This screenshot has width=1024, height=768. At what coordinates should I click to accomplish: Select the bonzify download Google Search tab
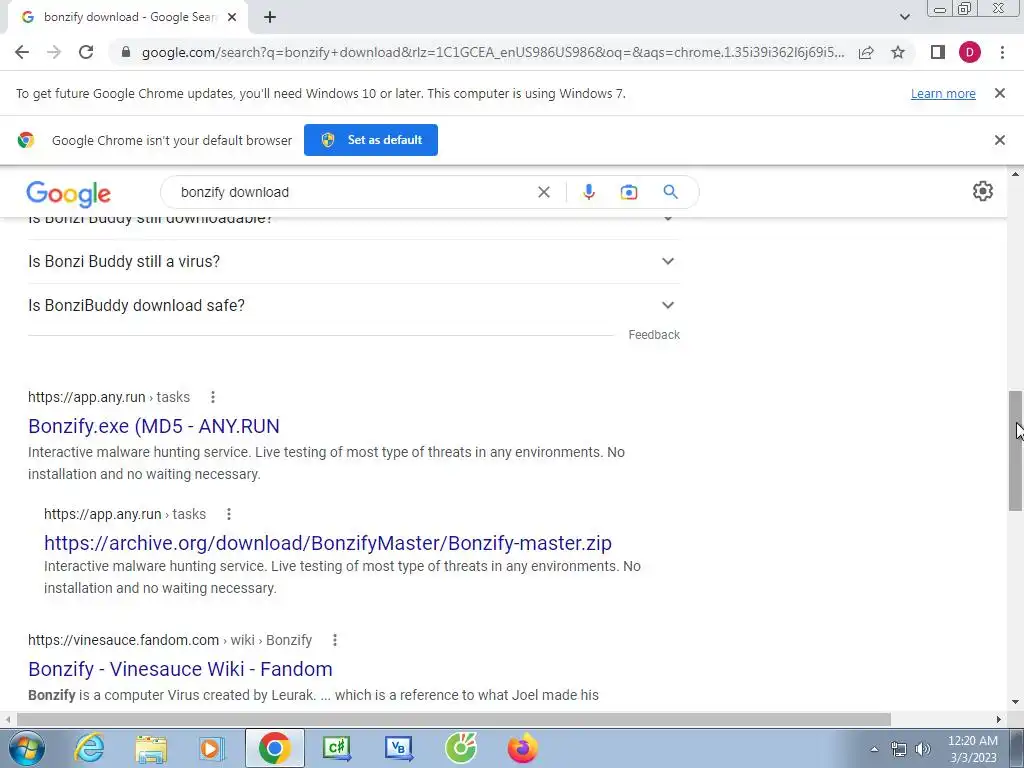(128, 18)
